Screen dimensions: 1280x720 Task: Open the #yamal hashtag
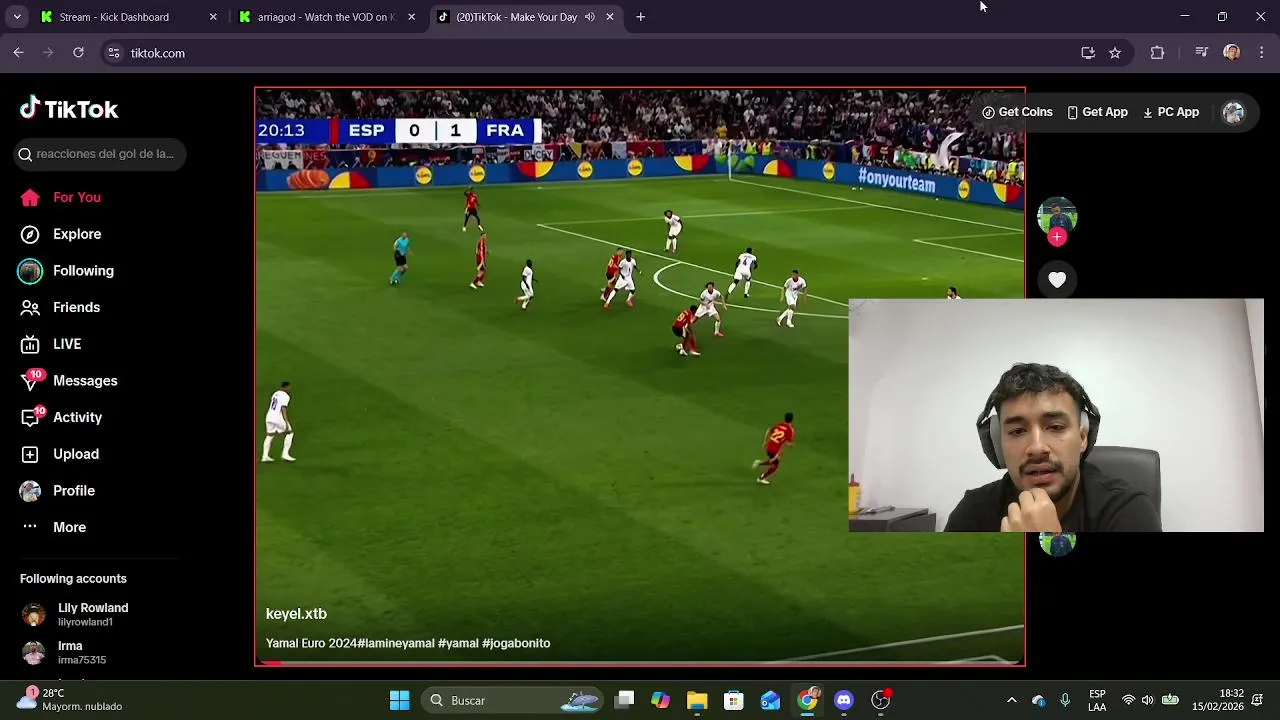click(x=458, y=643)
